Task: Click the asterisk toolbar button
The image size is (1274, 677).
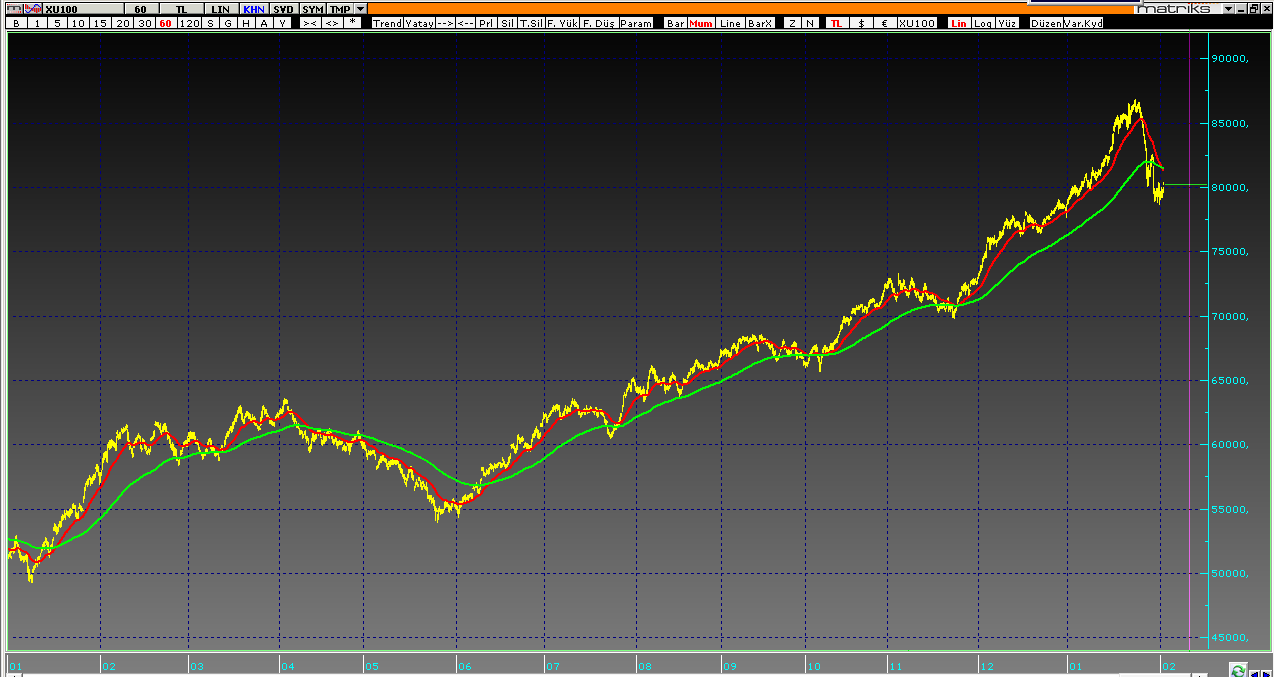Action: (351, 22)
